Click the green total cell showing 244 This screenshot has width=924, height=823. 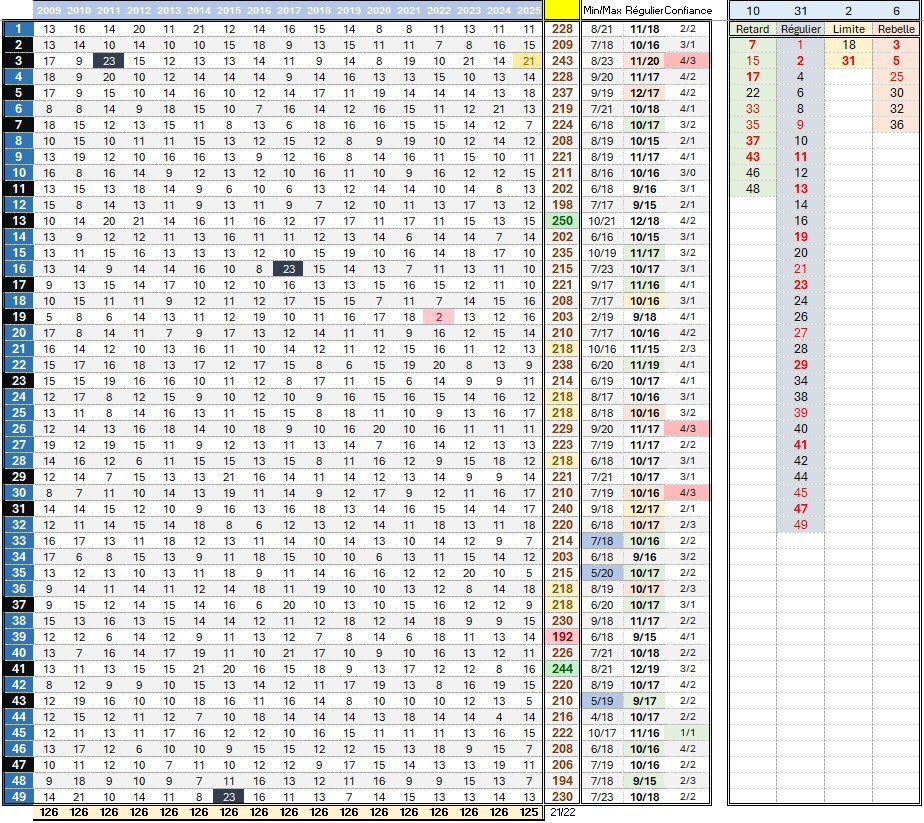pyautogui.click(x=563, y=668)
